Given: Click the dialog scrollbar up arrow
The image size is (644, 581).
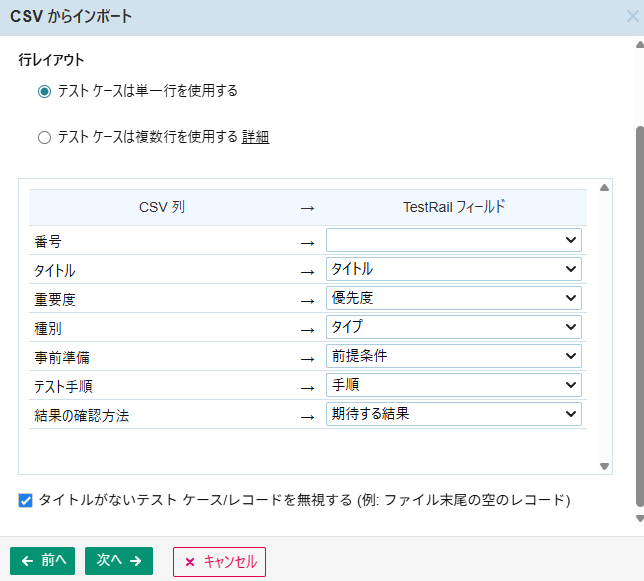Looking at the screenshot, I should coord(639,45).
